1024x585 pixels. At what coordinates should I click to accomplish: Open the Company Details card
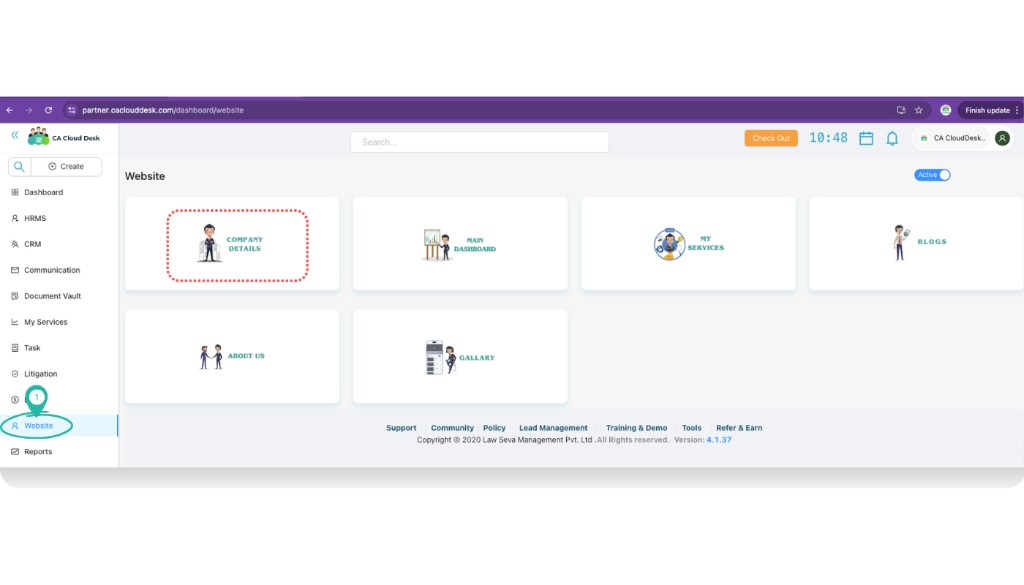(237, 244)
